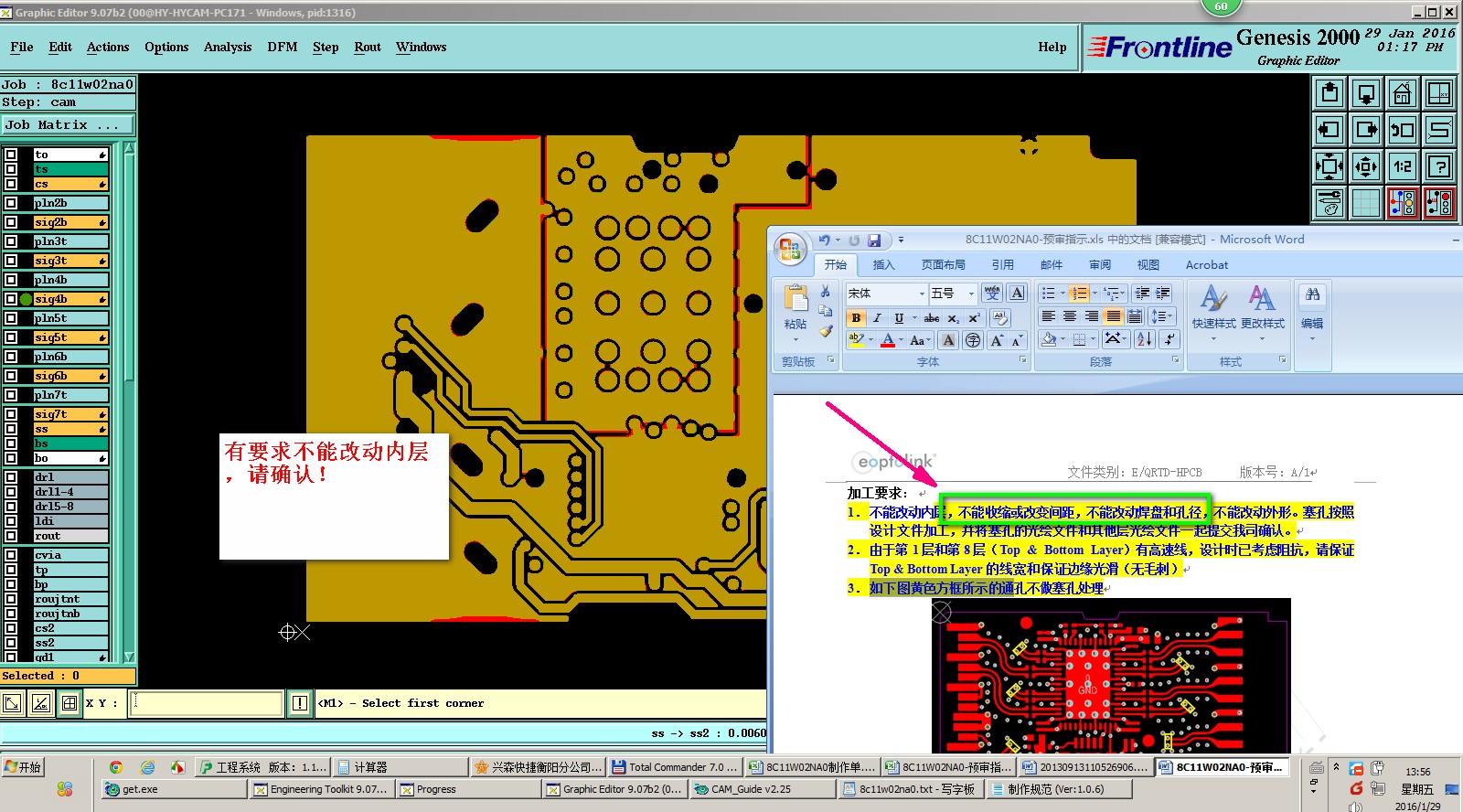The height and width of the screenshot is (812, 1463).
Task: Click the S-shaped trace path icon
Action: pos(1439,130)
